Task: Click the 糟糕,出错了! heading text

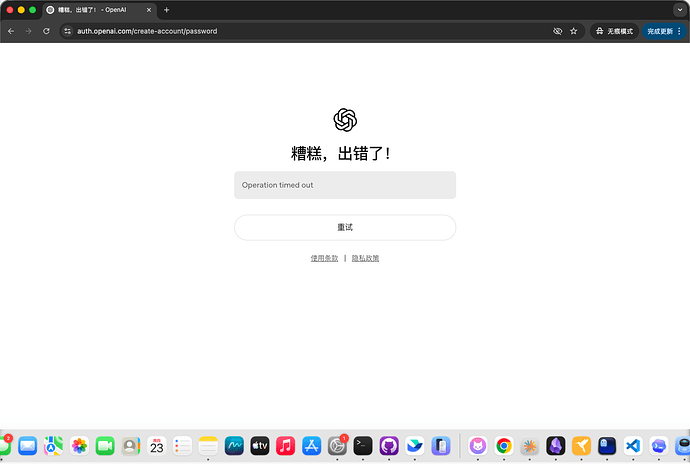Action: [341, 154]
